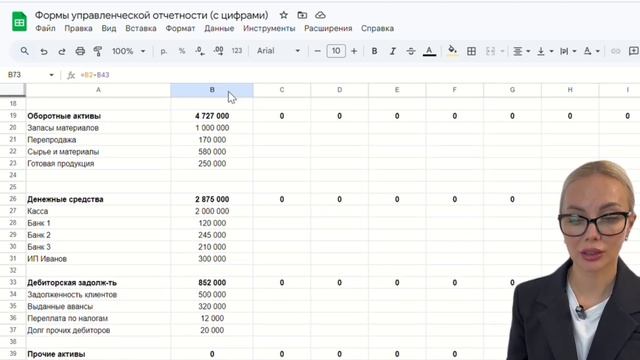Click the insert link icon

click(x=616, y=51)
